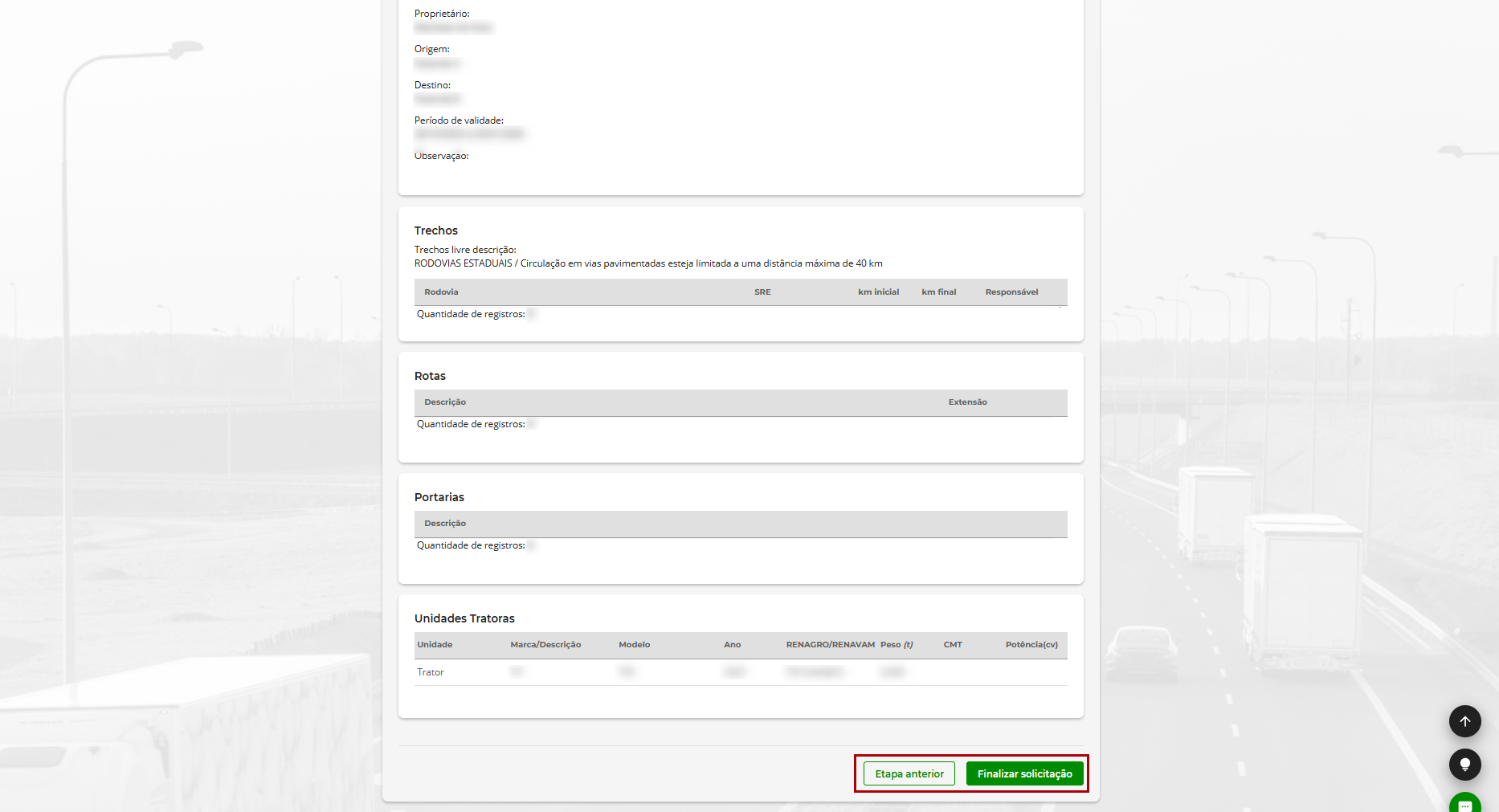
Task: Click the Responsável column header
Action: (1011, 292)
